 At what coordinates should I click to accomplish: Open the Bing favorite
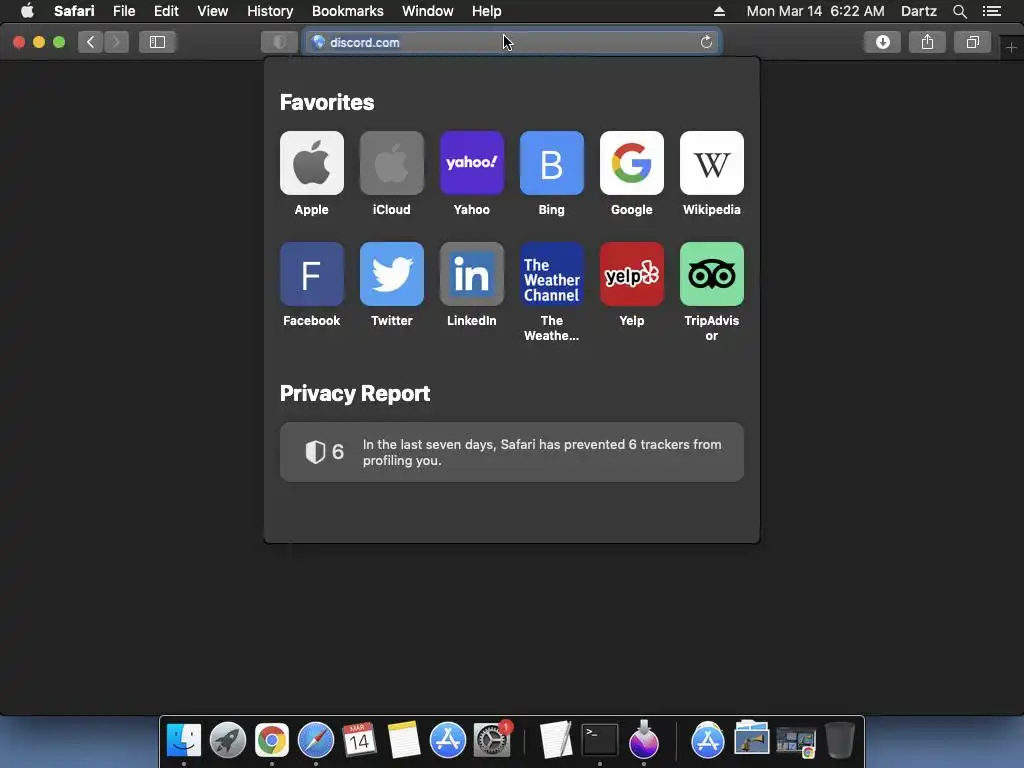(552, 163)
